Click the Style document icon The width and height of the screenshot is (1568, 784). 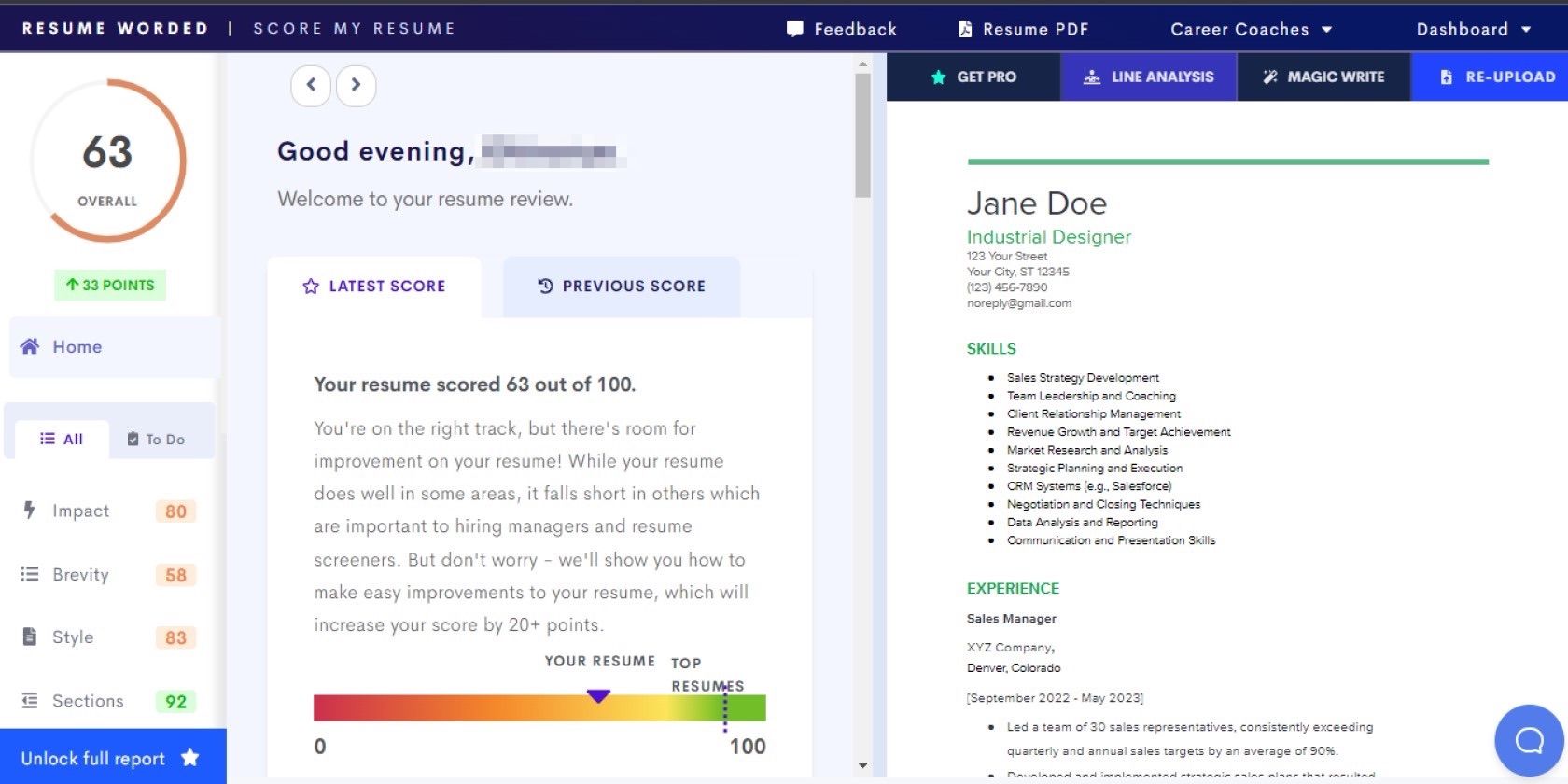point(29,637)
